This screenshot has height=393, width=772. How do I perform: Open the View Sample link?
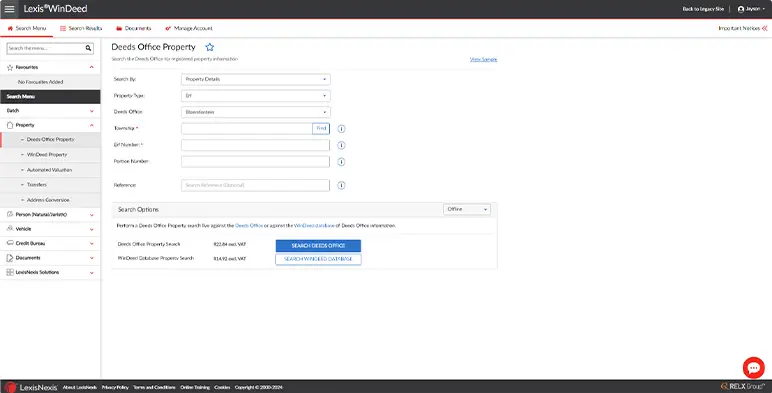coord(483,60)
